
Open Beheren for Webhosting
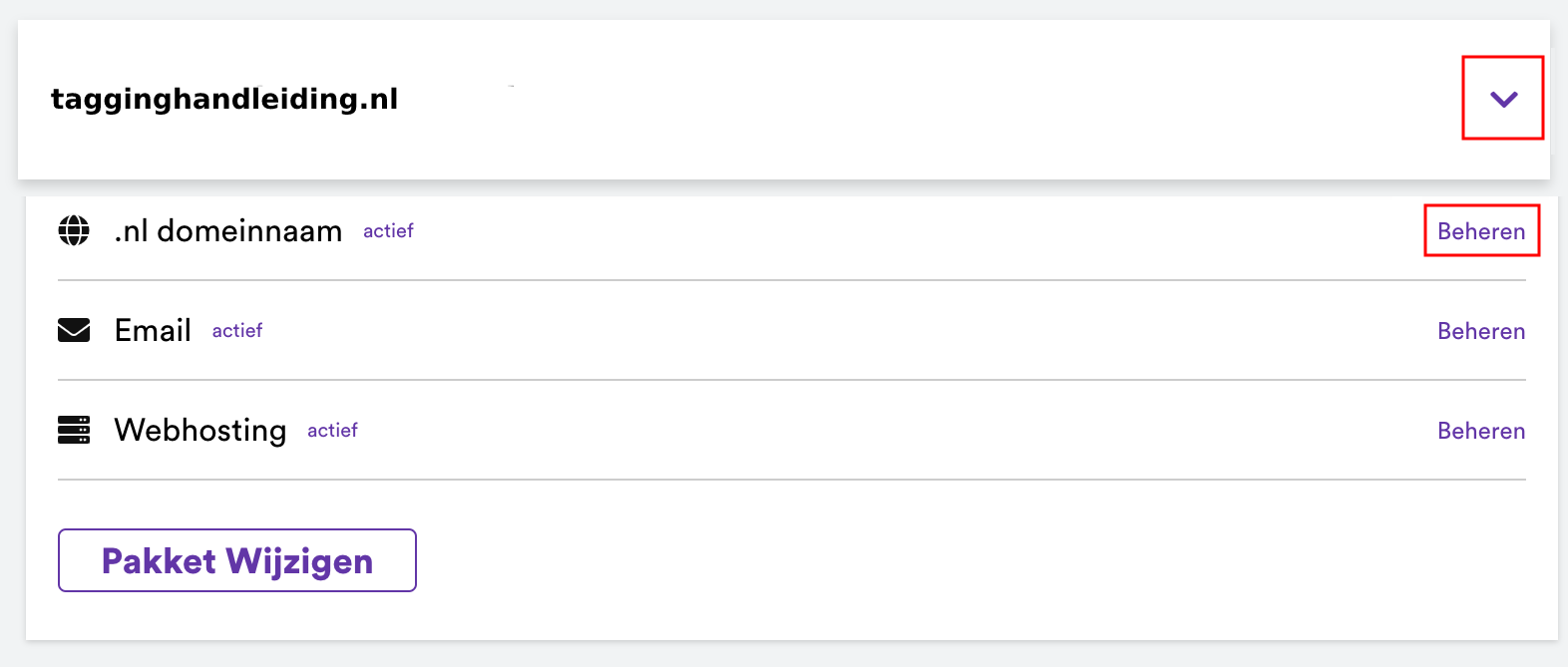point(1481,431)
